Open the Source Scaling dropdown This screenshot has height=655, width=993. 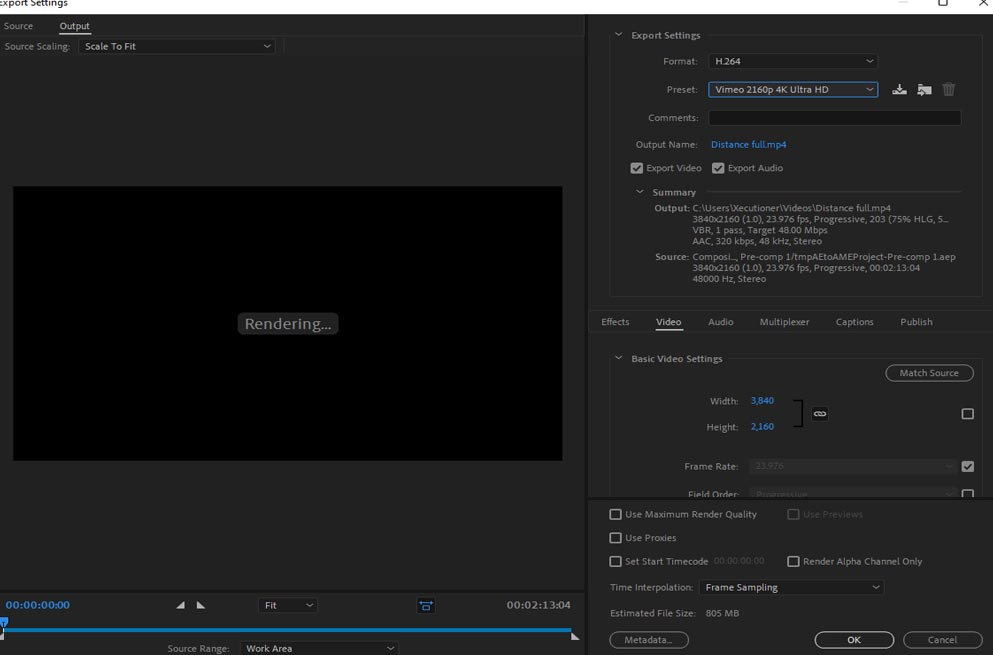pos(177,46)
